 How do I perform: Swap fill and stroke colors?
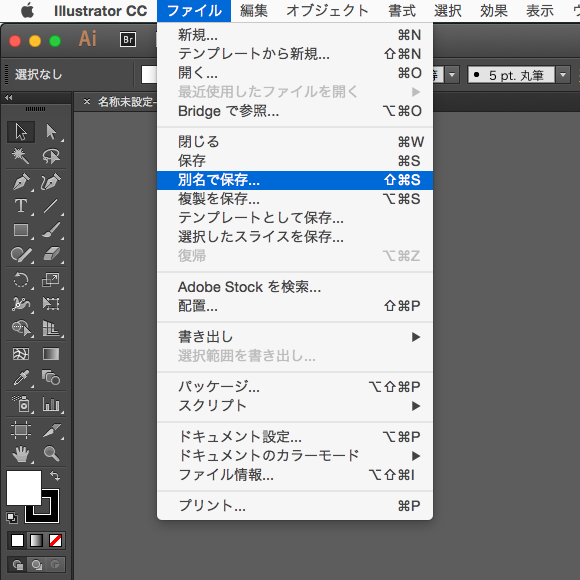click(55, 476)
